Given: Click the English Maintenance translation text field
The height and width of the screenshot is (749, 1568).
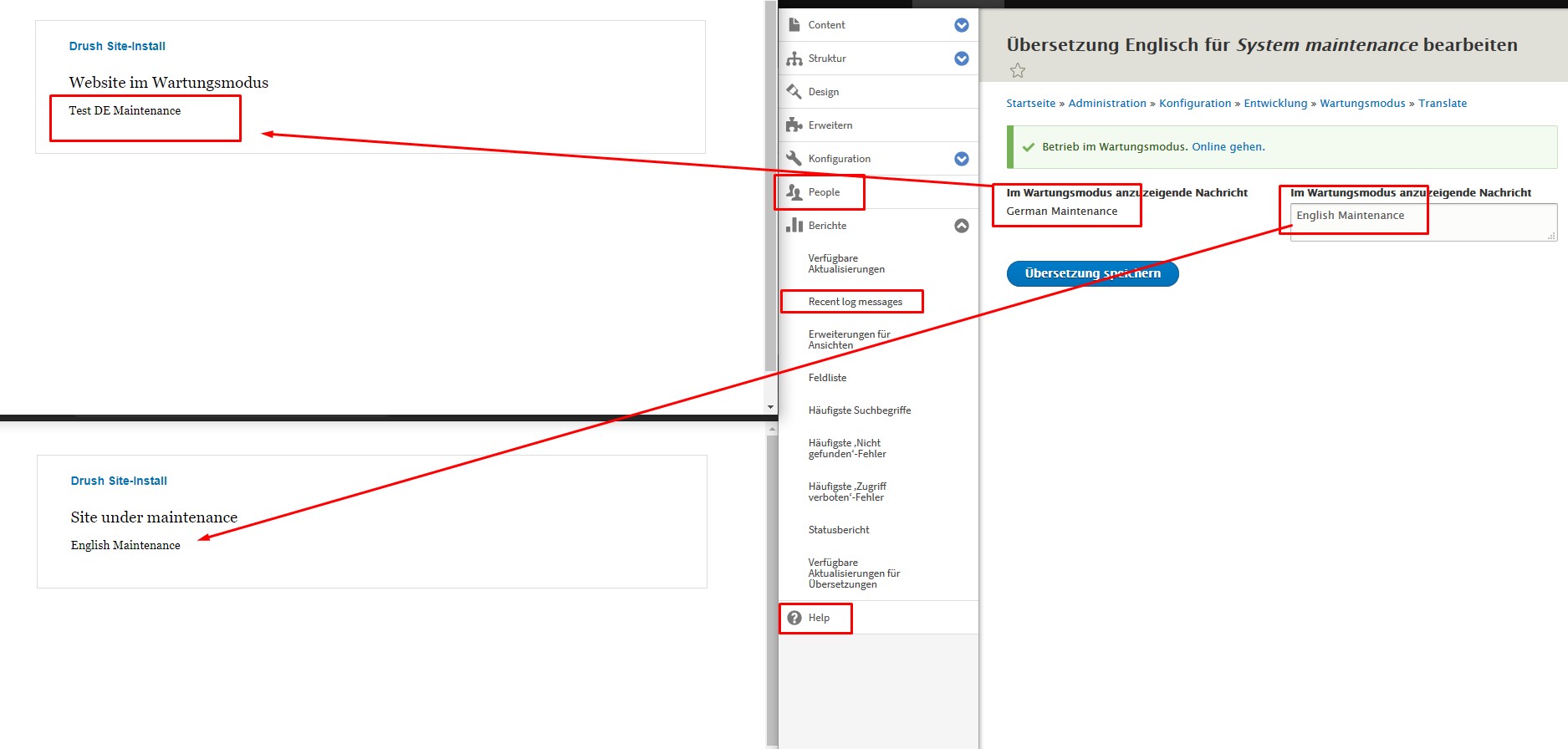Looking at the screenshot, I should pyautogui.click(x=1423, y=222).
